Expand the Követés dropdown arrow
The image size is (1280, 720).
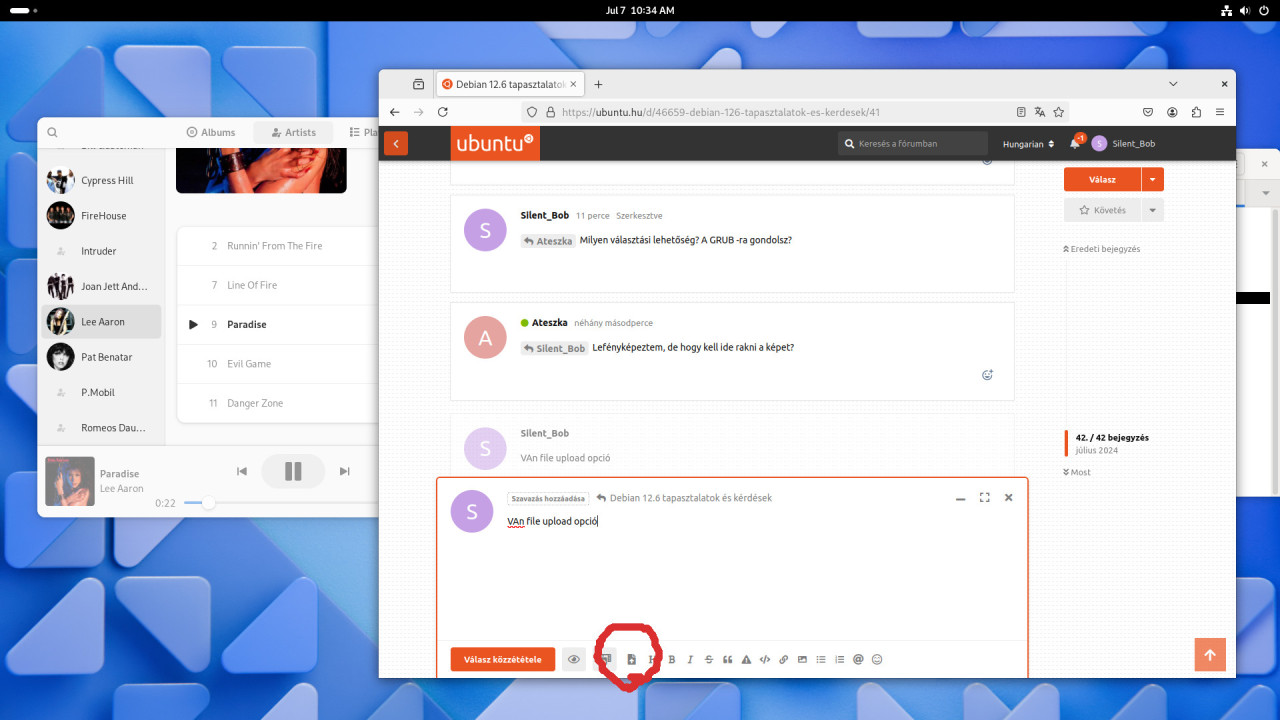tap(1153, 210)
